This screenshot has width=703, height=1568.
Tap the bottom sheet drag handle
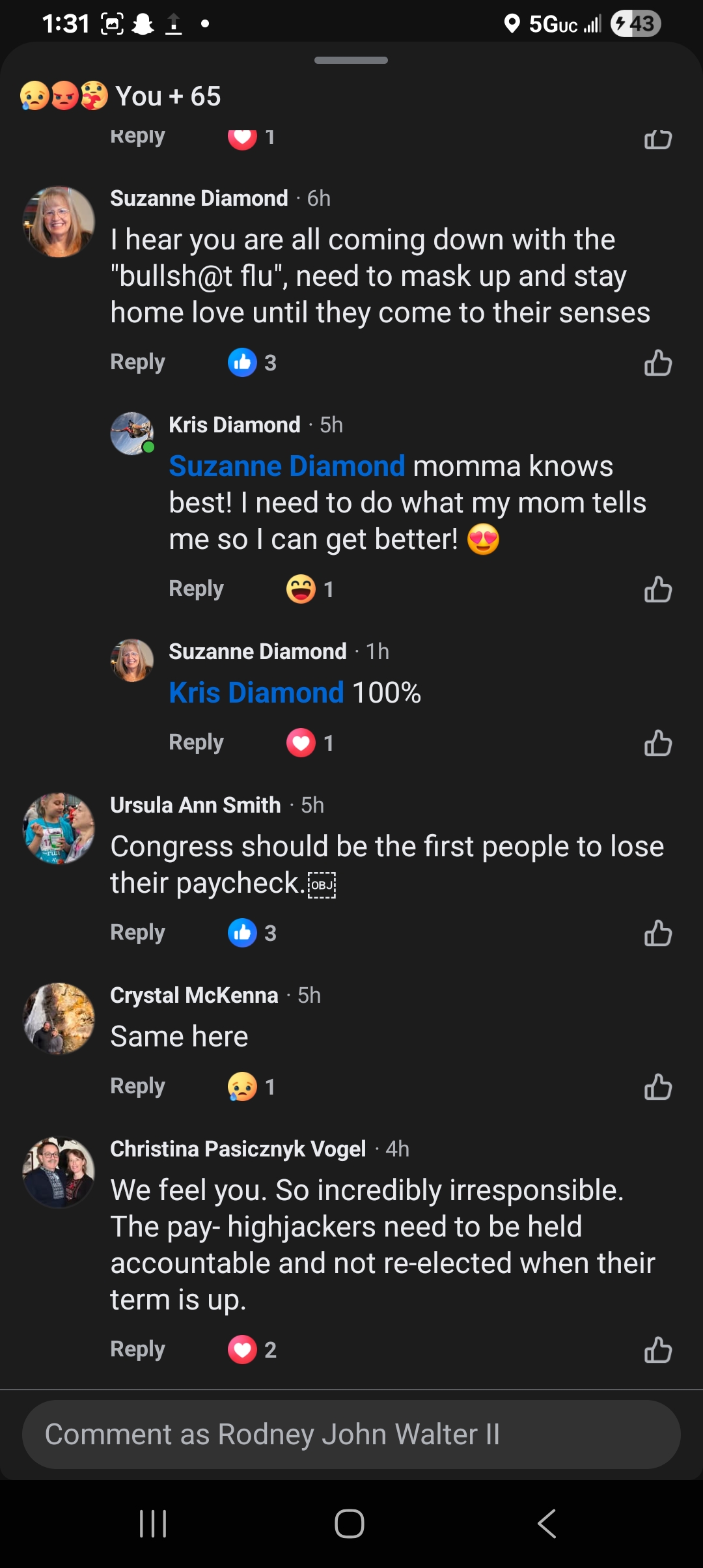click(351, 61)
